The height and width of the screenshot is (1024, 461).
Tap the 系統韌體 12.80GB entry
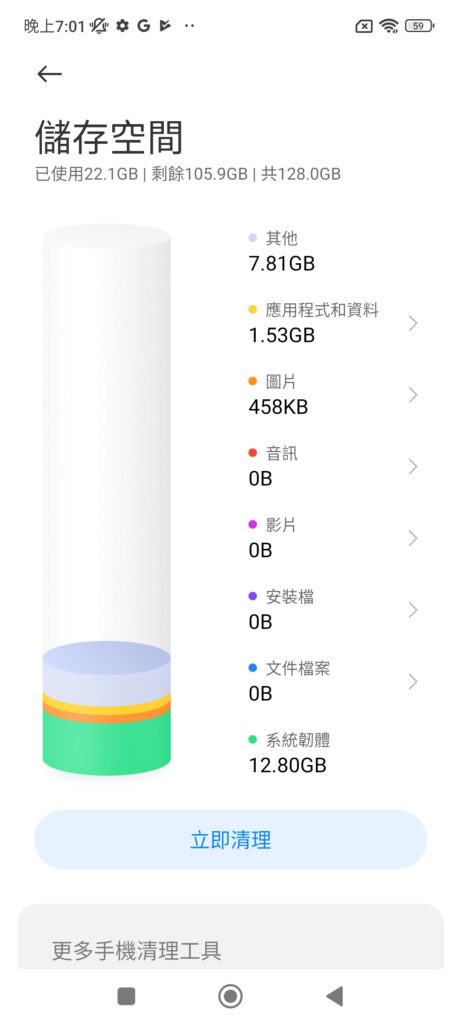point(289,753)
